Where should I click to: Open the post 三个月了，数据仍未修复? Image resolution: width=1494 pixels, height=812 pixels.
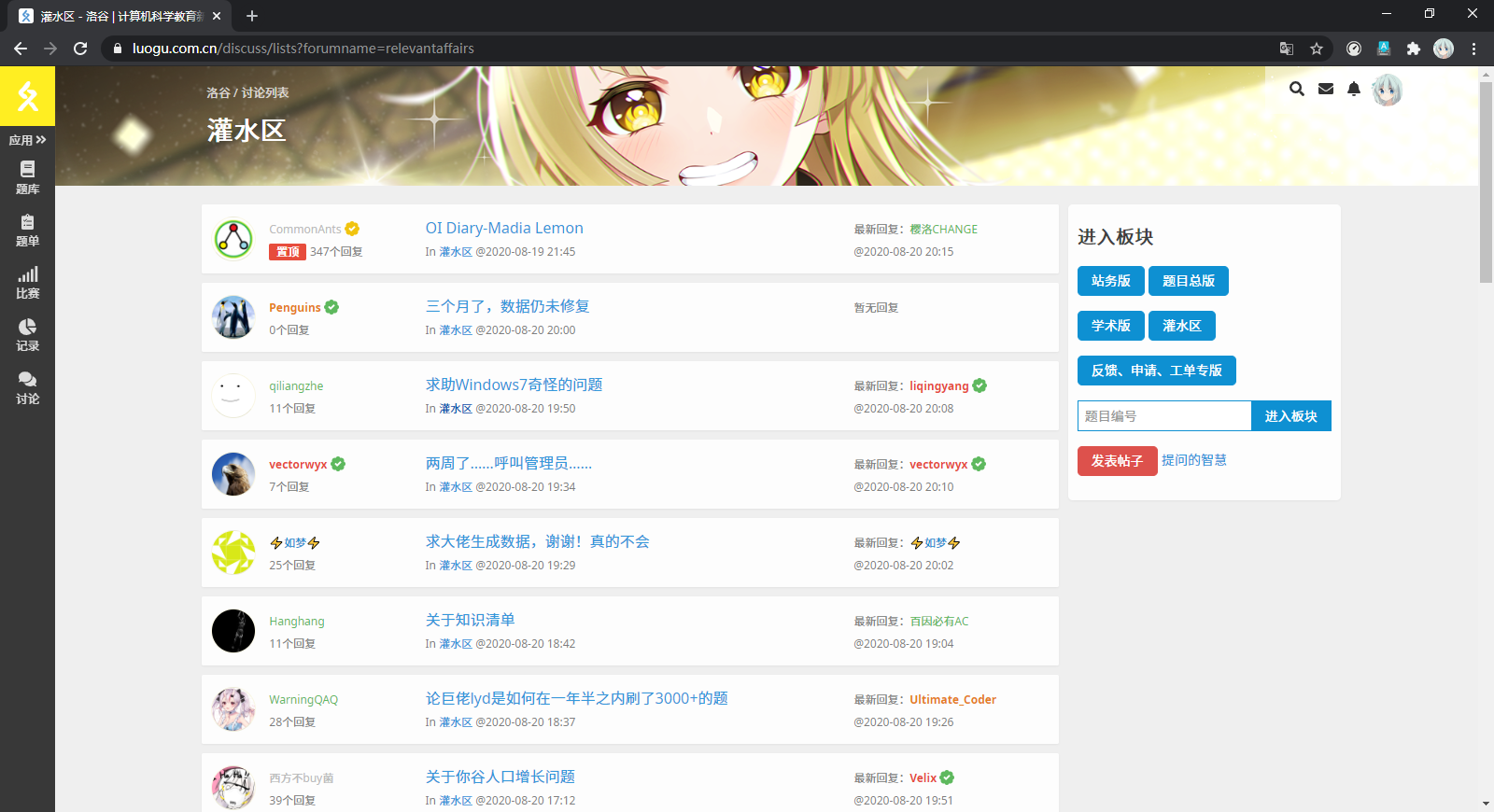tap(508, 306)
